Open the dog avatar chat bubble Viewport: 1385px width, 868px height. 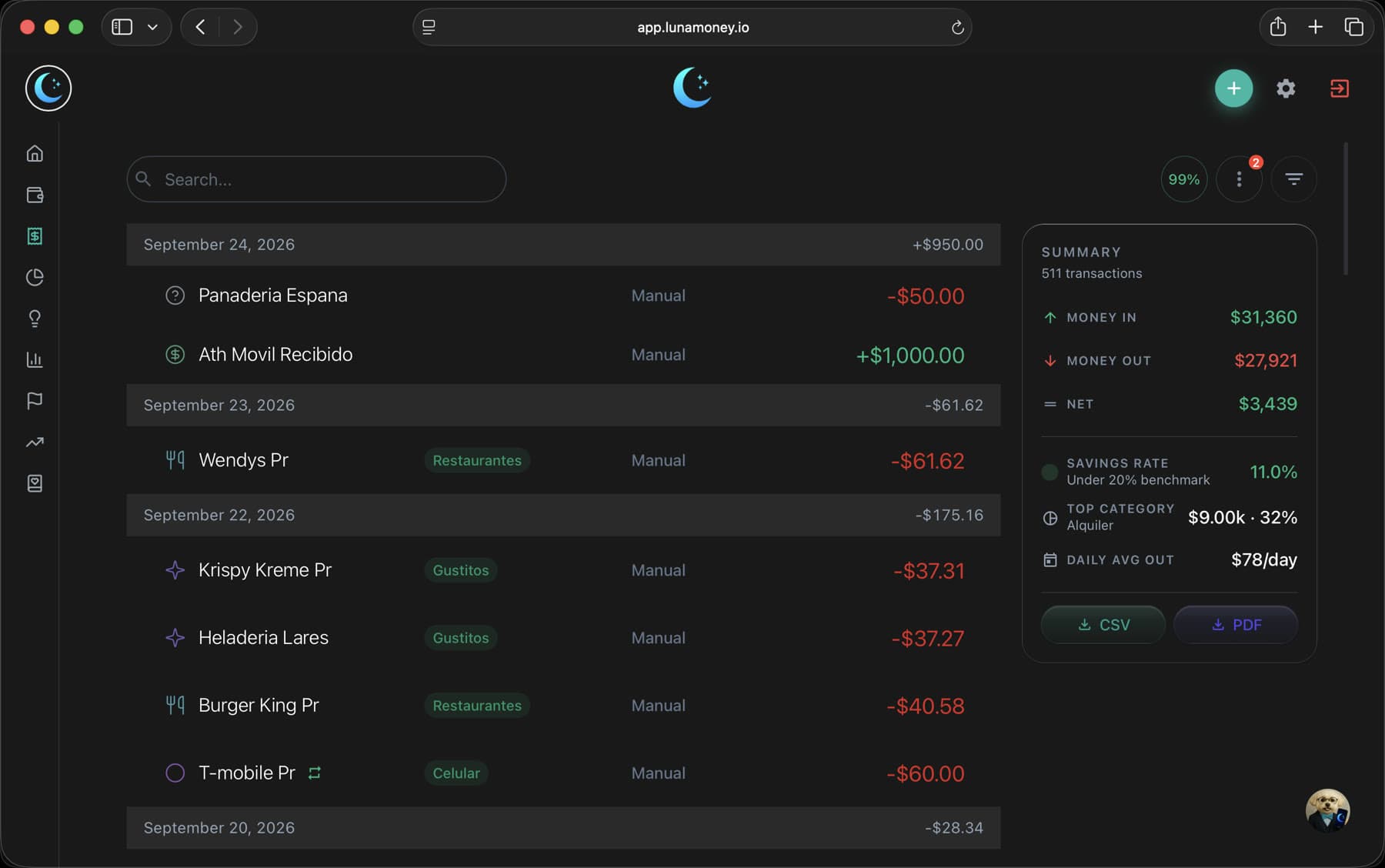(x=1327, y=810)
